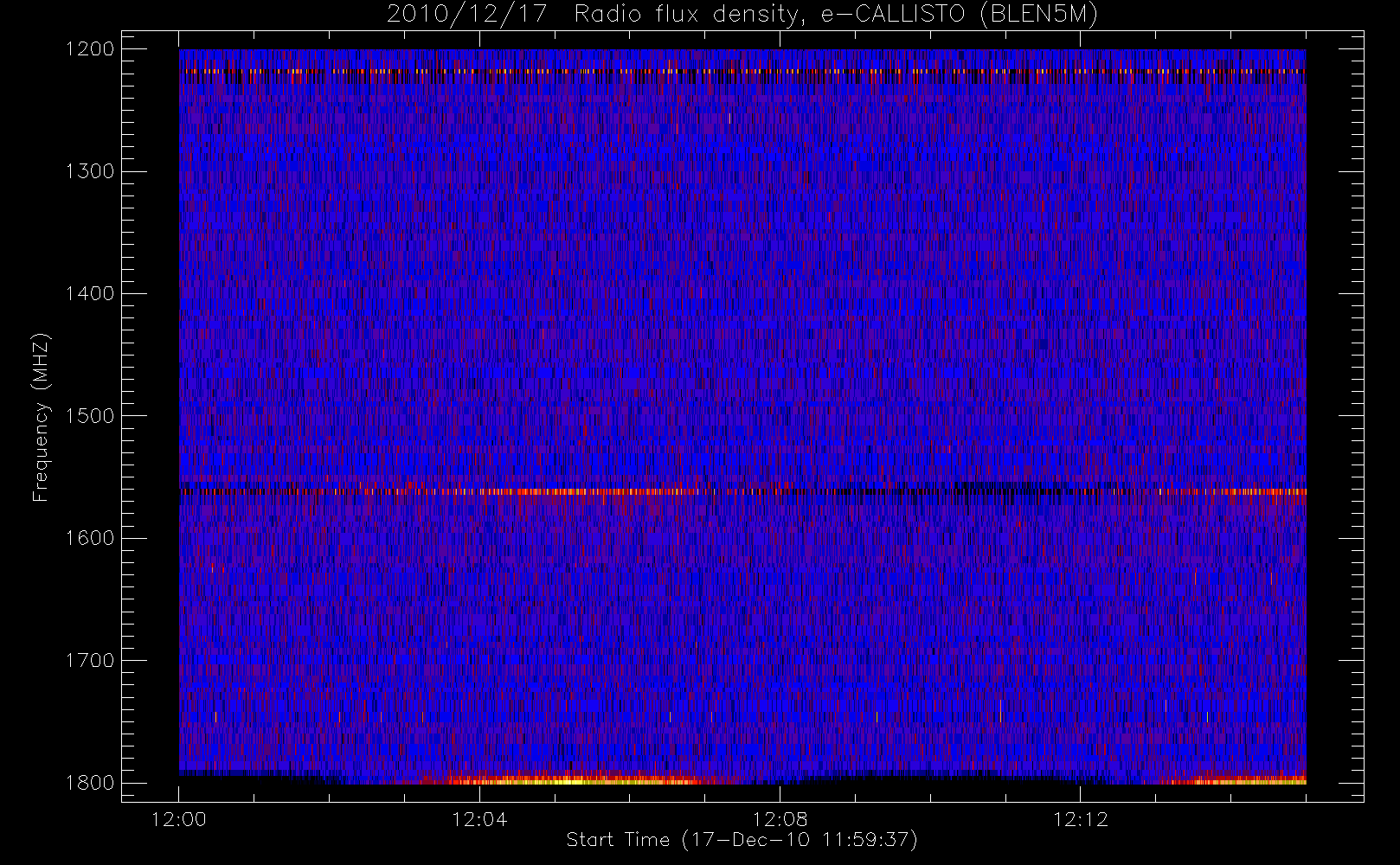This screenshot has width=1400, height=865.
Task: Select the 1300 frequency tick label
Action: [90, 171]
